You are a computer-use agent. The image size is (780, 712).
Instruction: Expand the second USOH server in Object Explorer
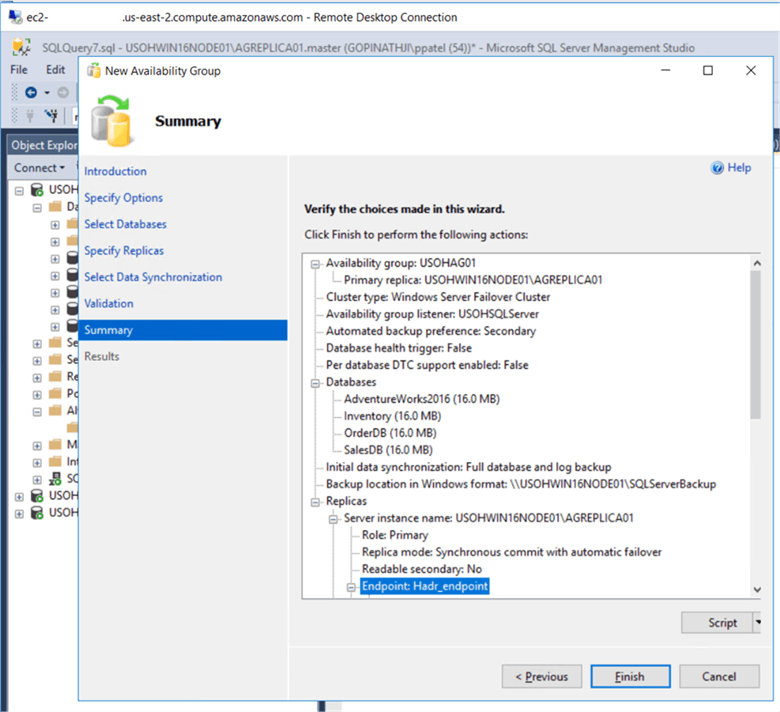pos(19,497)
